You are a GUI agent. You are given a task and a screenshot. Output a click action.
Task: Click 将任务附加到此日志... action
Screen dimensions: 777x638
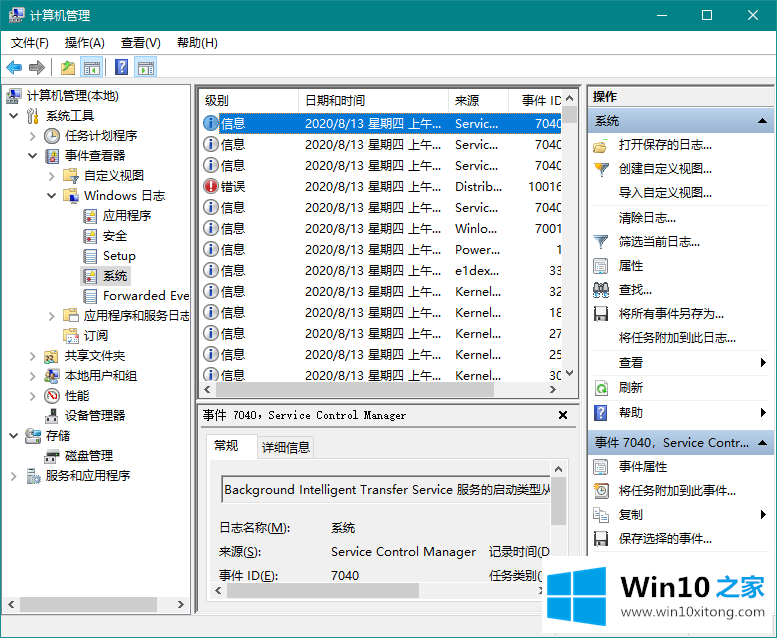(677, 338)
